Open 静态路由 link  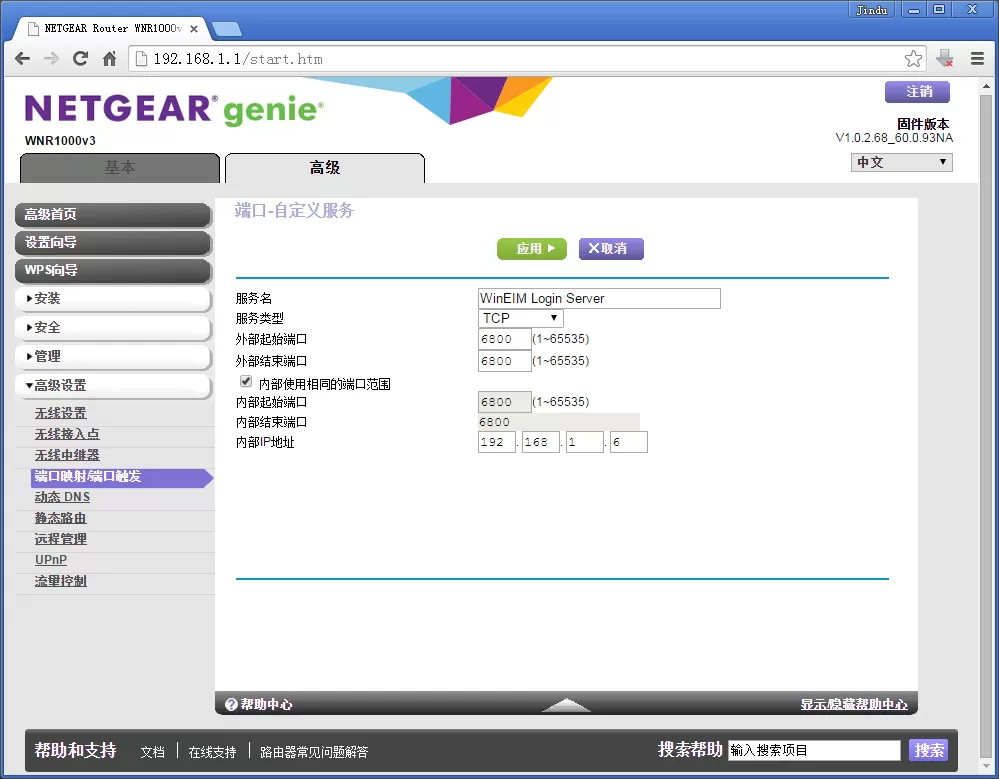(61, 518)
